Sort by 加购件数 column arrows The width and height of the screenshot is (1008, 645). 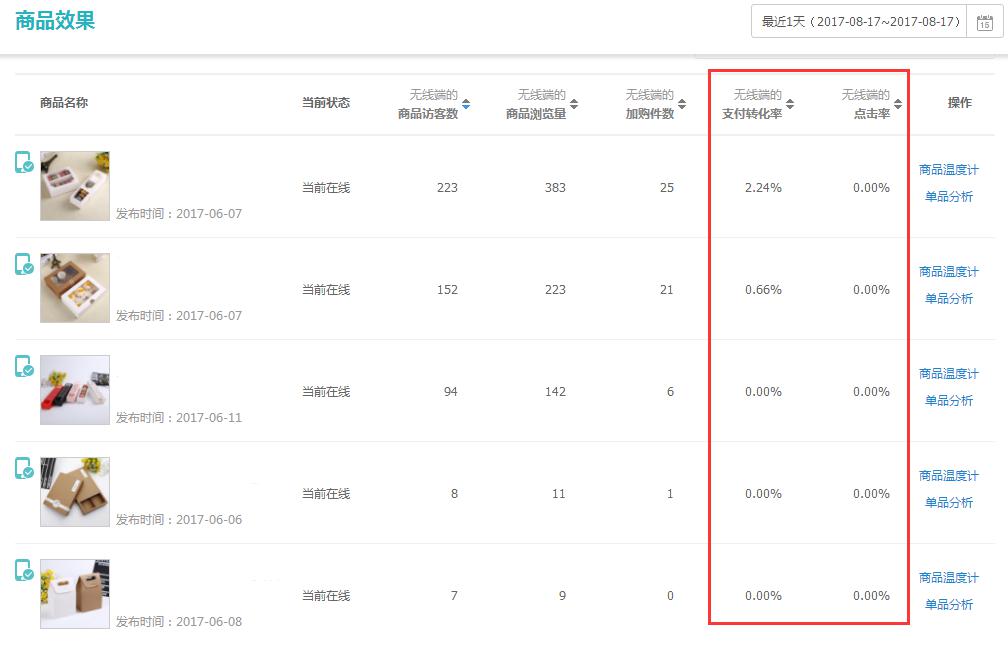[x=682, y=104]
